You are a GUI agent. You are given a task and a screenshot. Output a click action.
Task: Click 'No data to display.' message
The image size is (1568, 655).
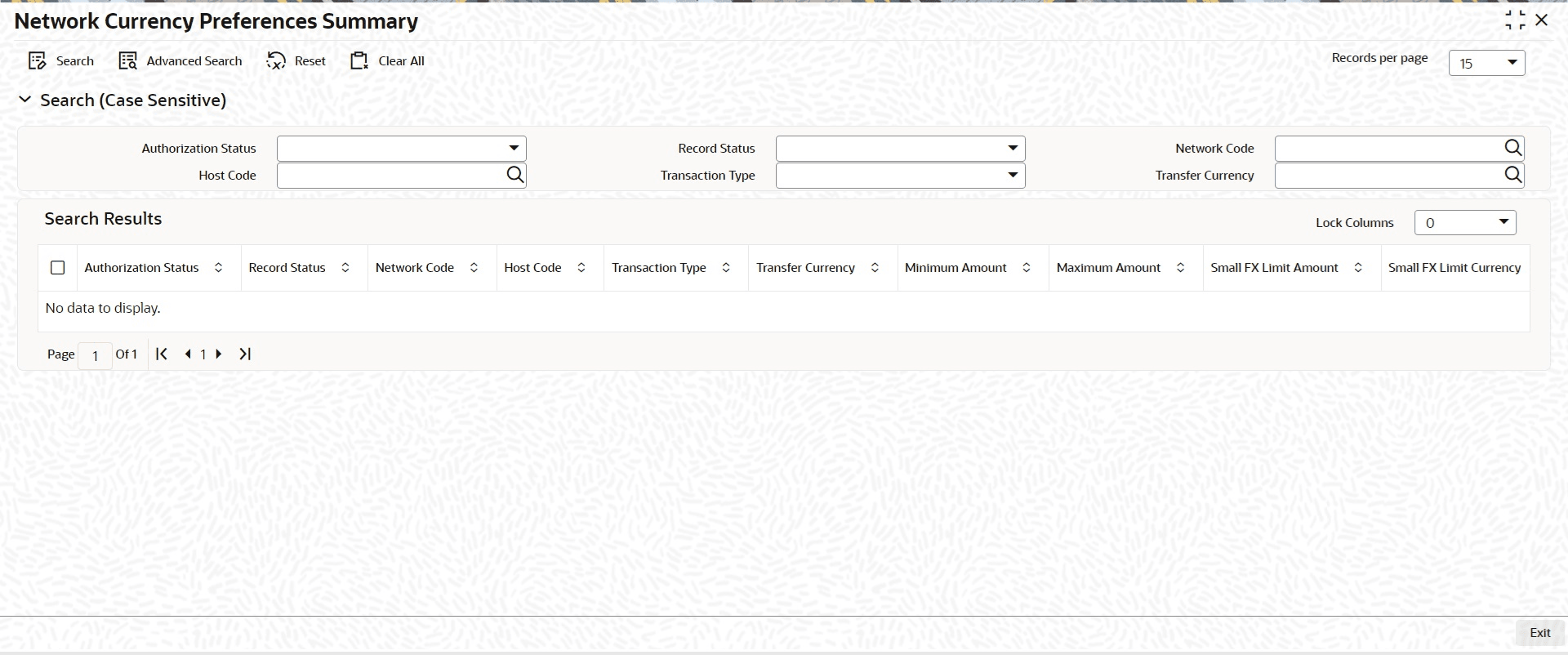point(103,309)
